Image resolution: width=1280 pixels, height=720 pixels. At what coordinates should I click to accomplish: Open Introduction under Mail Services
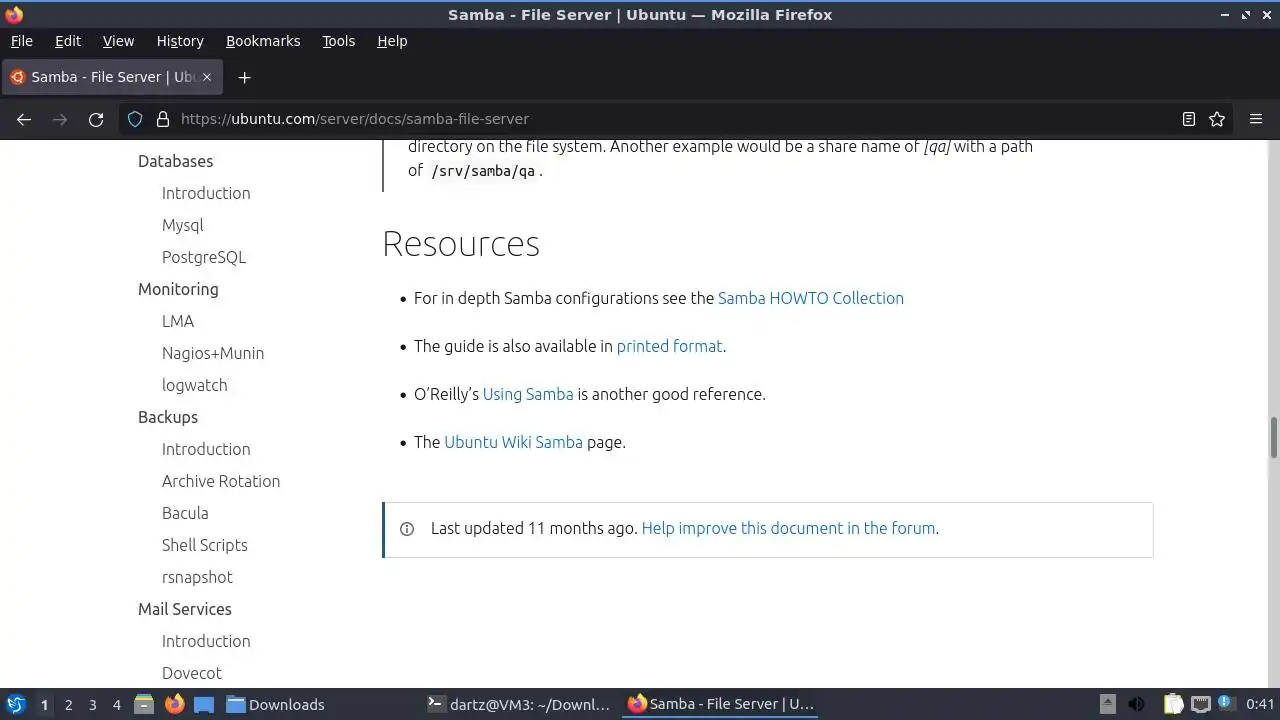(206, 641)
